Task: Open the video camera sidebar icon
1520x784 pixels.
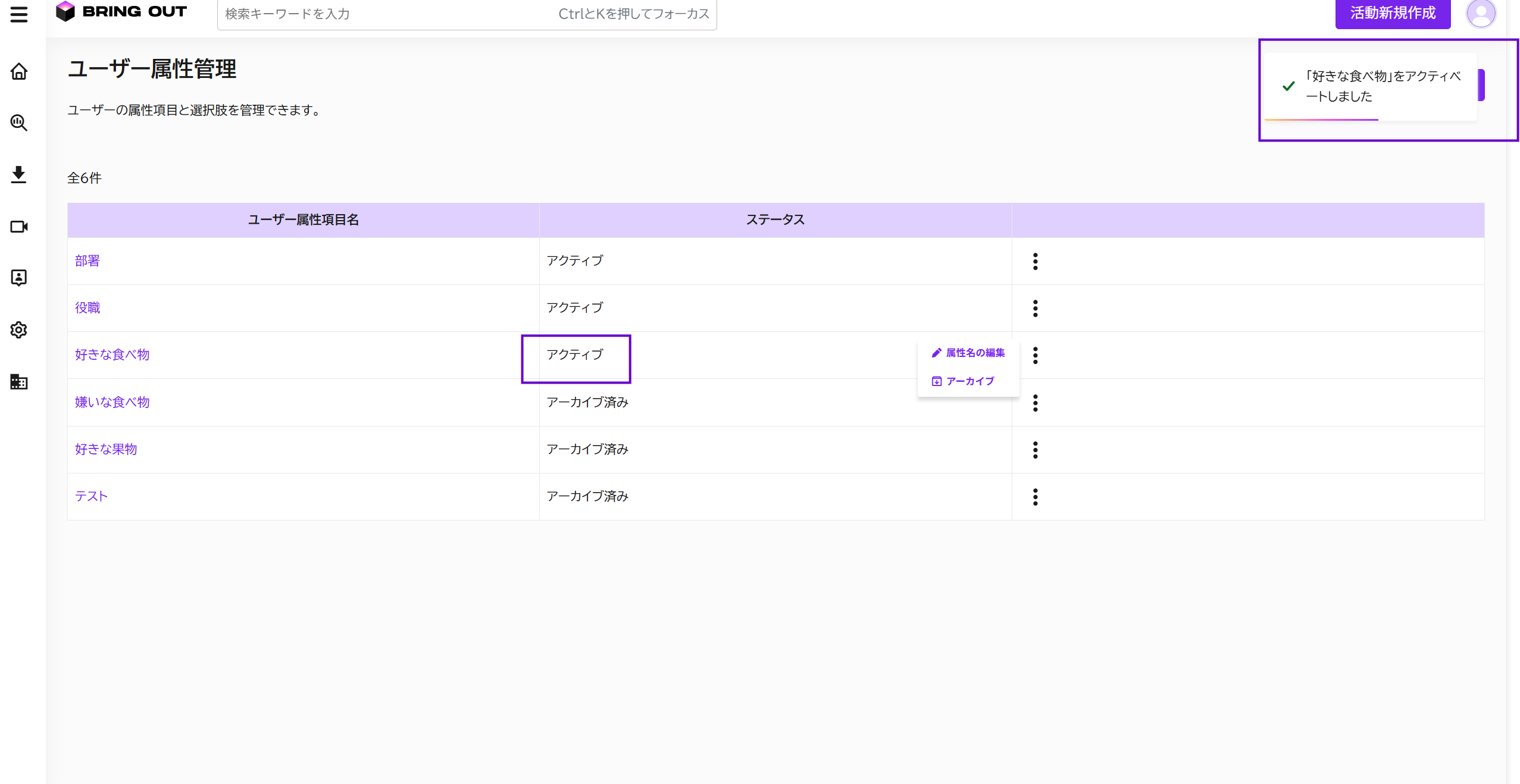Action: coord(19,227)
